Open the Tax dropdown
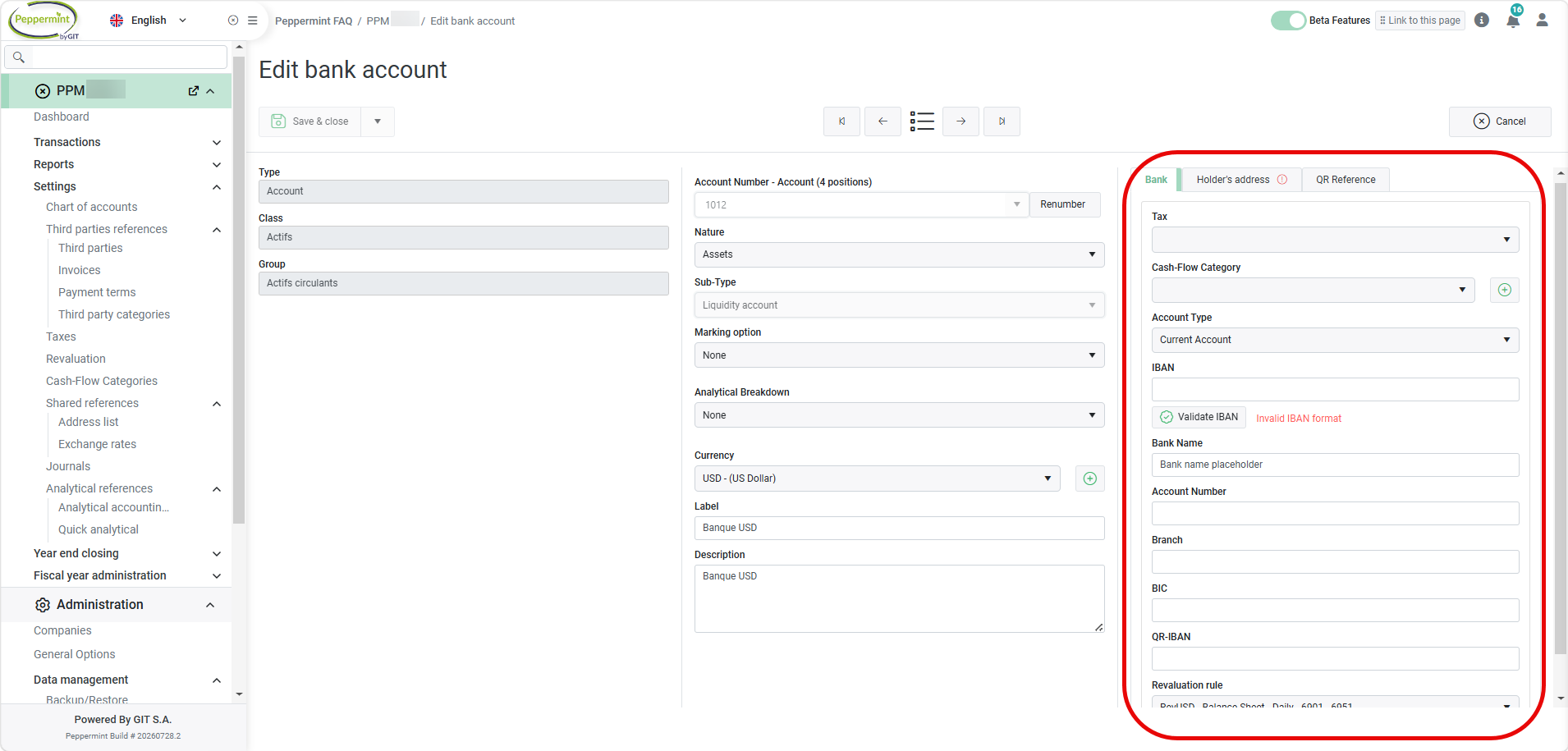 1335,240
